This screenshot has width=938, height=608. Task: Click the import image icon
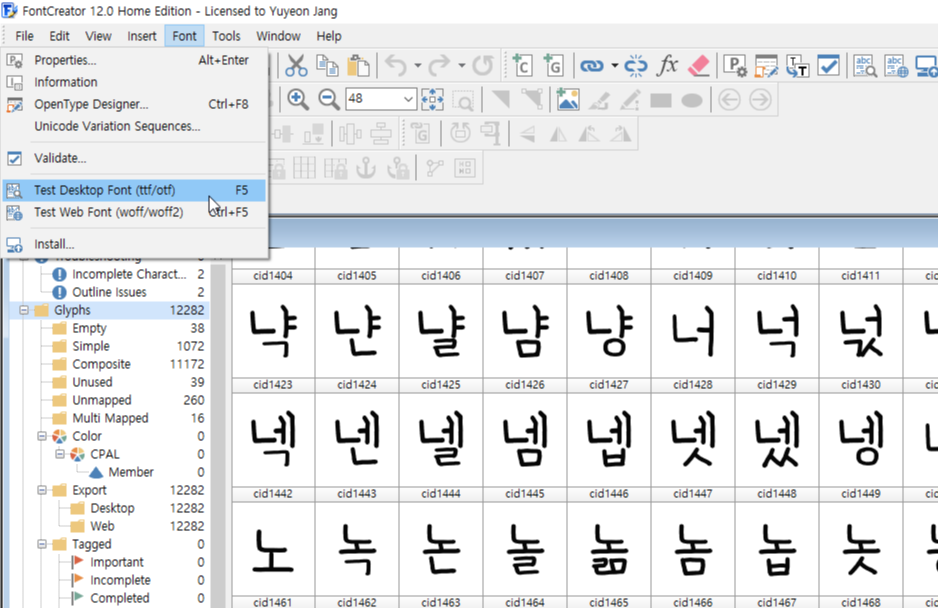568,100
